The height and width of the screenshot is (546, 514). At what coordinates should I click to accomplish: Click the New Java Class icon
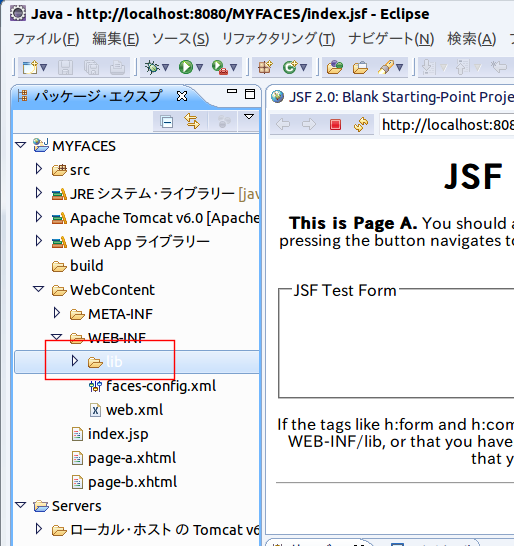pyautogui.click(x=290, y=67)
